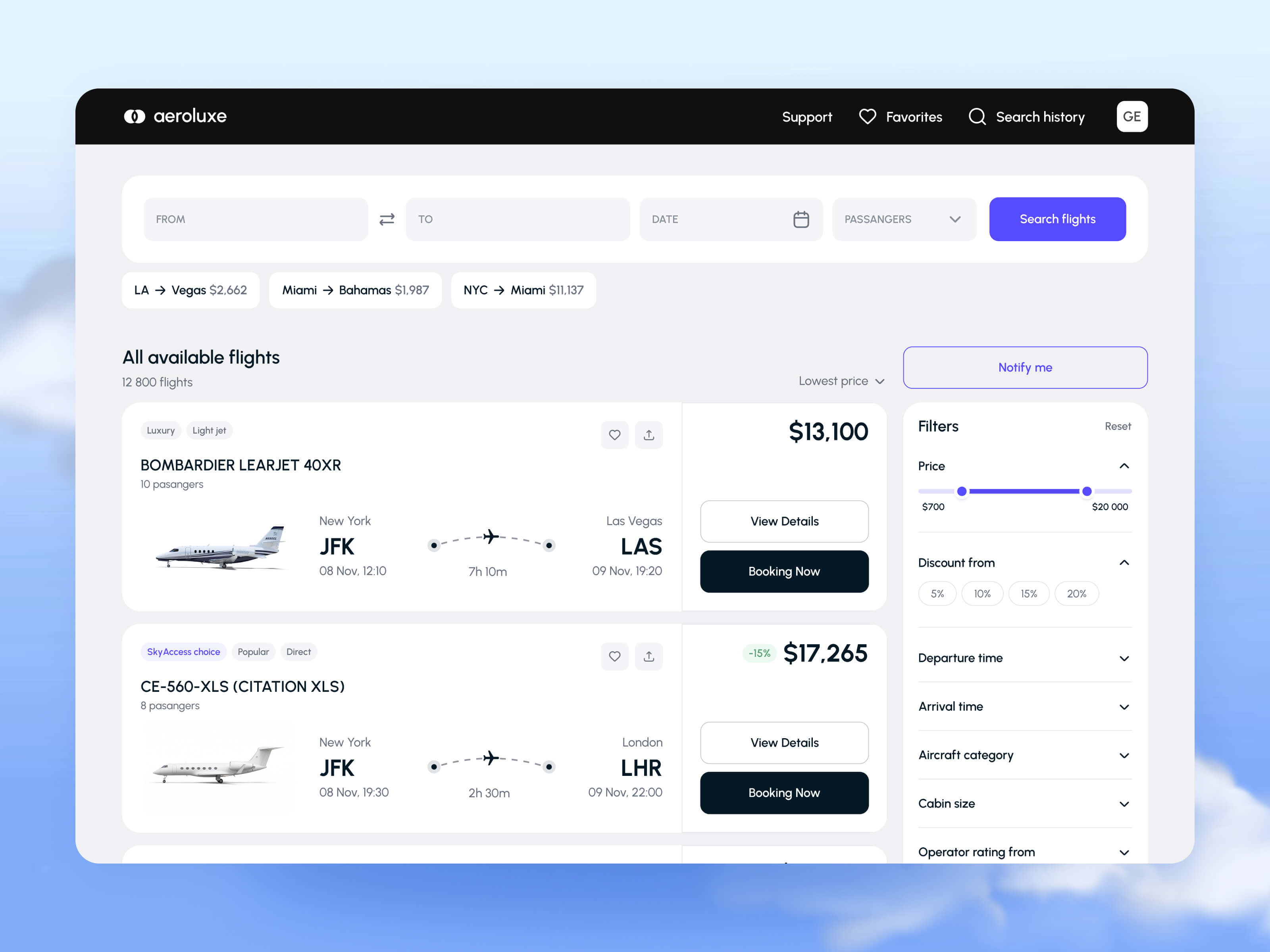Click the SkyAccess choice tag
1270x952 pixels.
coord(184,652)
